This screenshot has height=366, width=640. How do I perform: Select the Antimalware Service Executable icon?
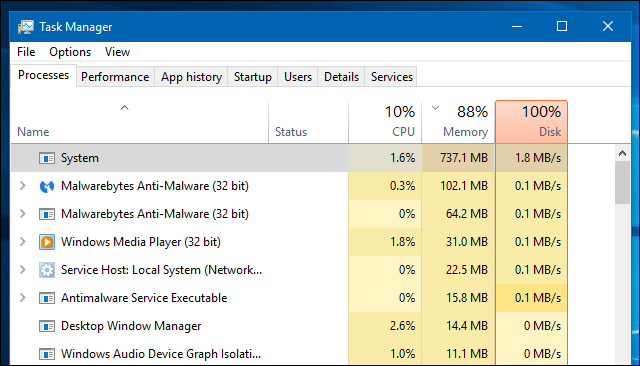[x=47, y=298]
